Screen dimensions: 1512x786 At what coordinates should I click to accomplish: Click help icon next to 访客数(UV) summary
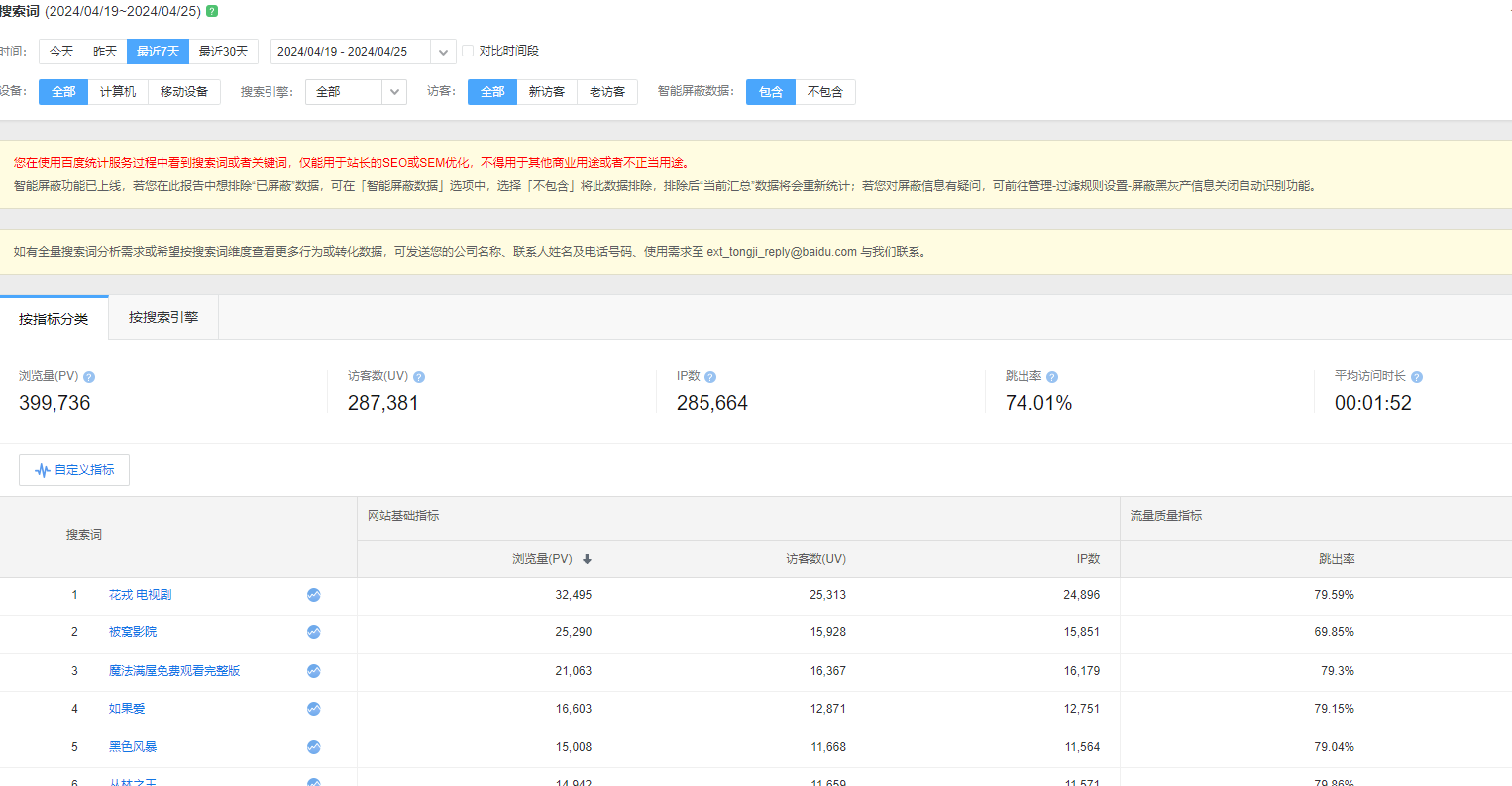point(419,377)
